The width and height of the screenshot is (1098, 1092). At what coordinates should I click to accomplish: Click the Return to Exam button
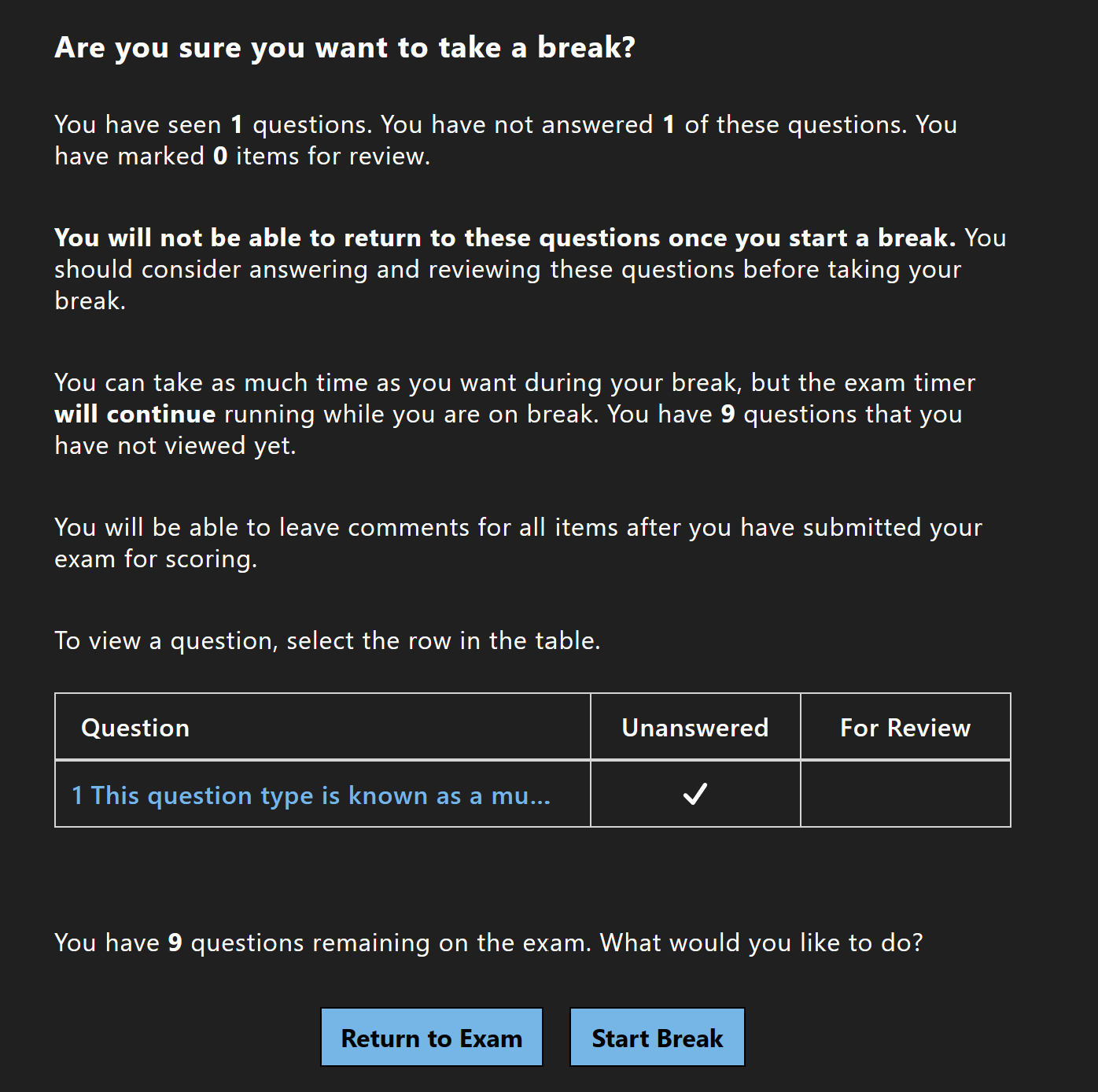pos(431,1038)
